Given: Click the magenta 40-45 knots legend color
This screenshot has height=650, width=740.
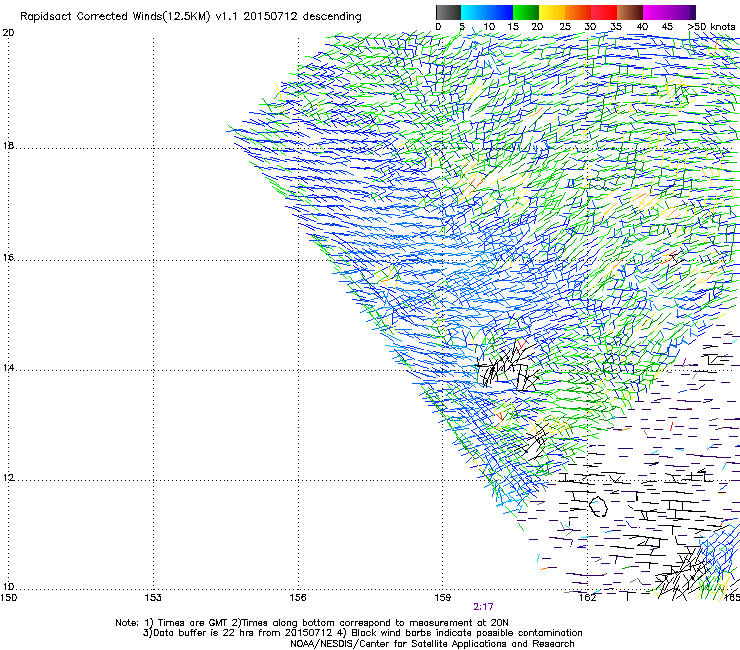Looking at the screenshot, I should tap(656, 12).
